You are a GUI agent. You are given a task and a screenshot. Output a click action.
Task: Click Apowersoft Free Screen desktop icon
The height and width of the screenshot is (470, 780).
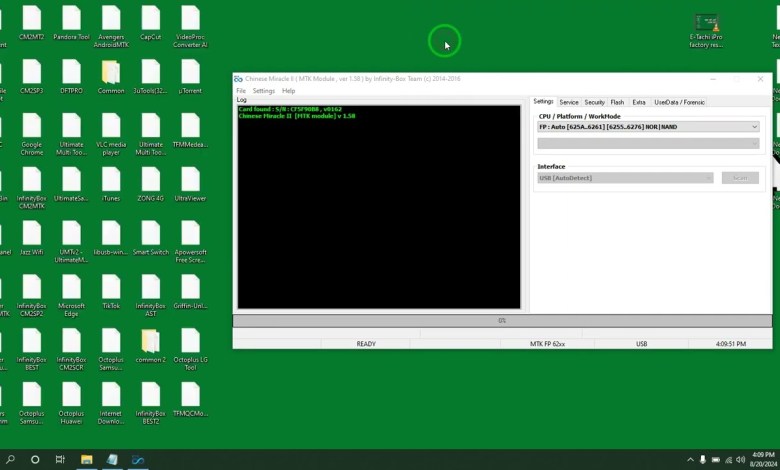(191, 242)
